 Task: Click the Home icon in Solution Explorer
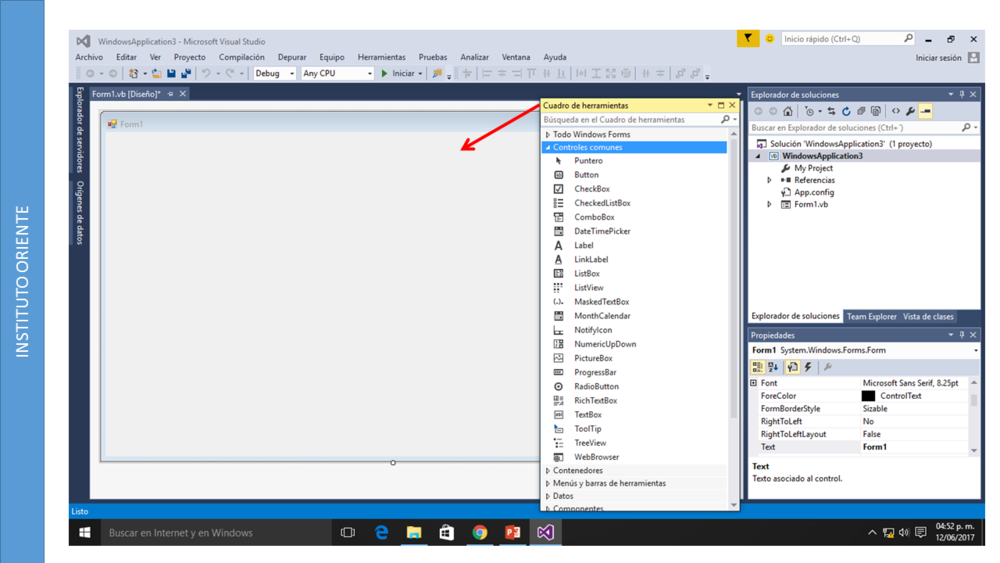click(x=788, y=112)
